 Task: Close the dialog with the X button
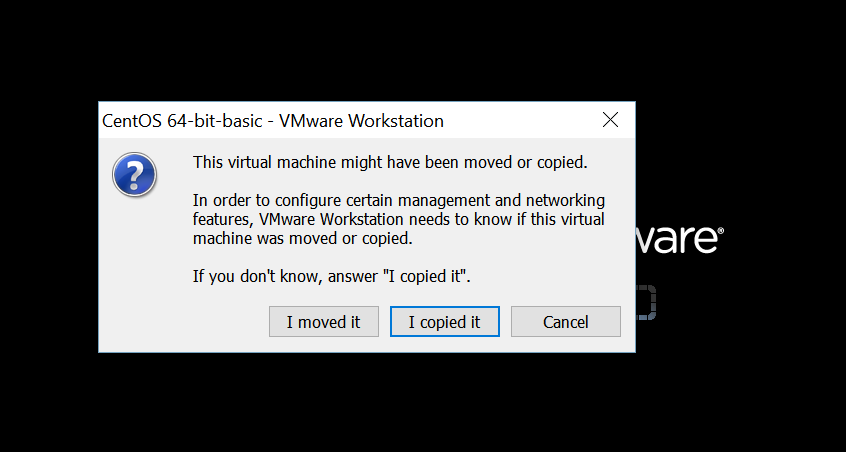(610, 121)
